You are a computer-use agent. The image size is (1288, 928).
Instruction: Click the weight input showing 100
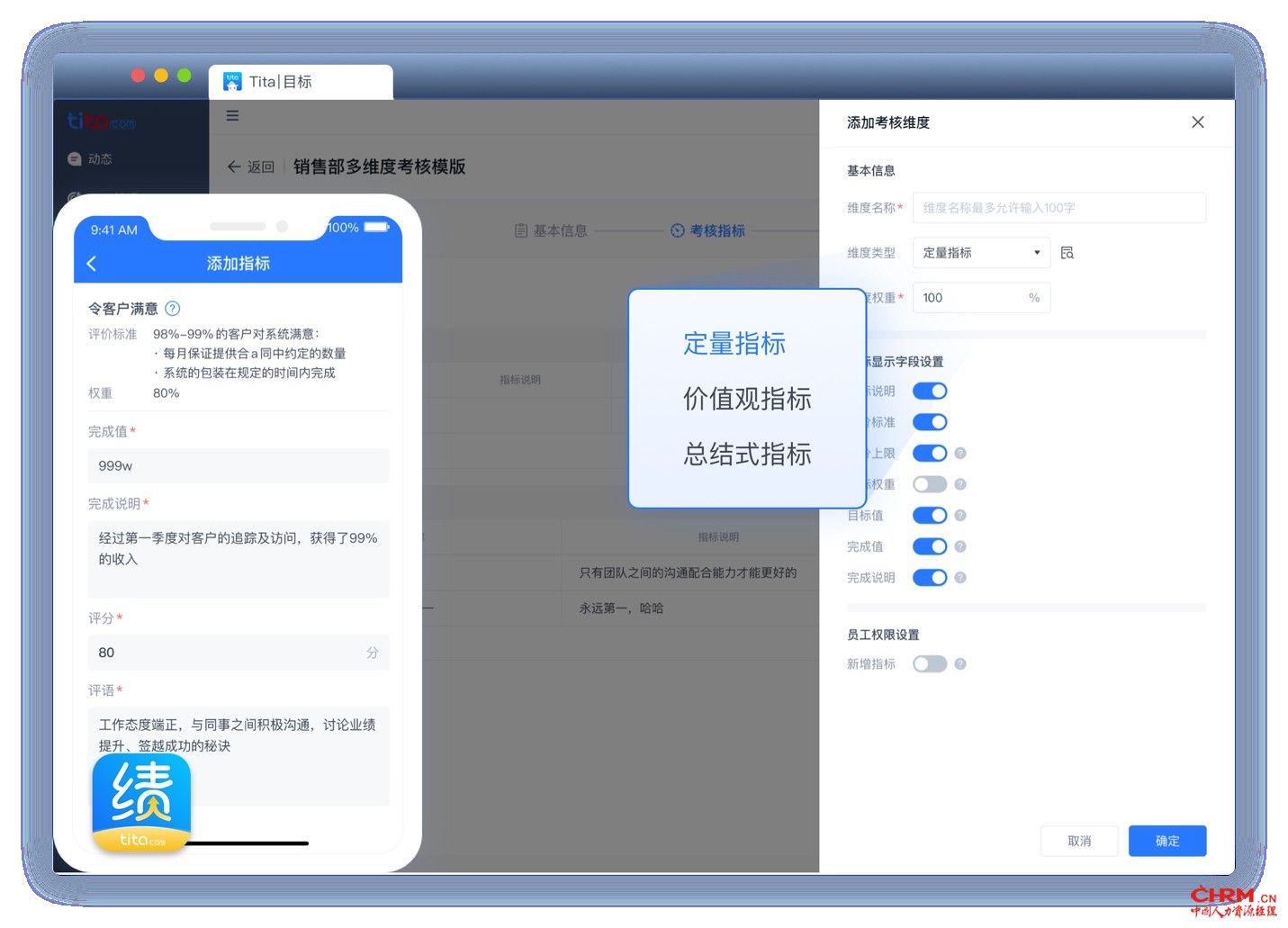[x=981, y=298]
